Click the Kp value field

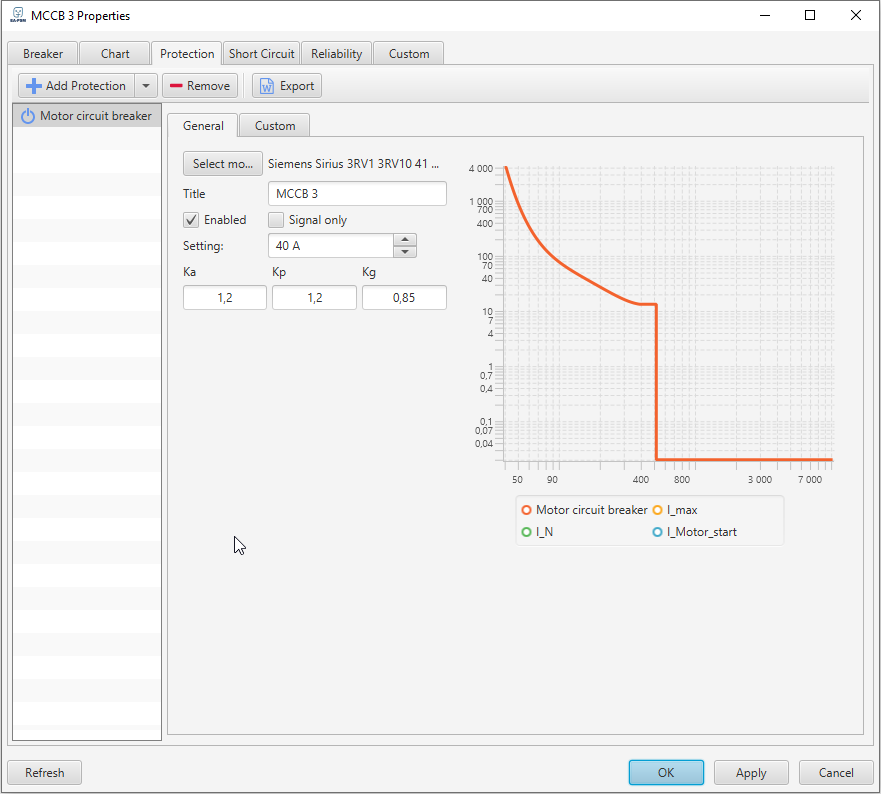[x=315, y=298]
